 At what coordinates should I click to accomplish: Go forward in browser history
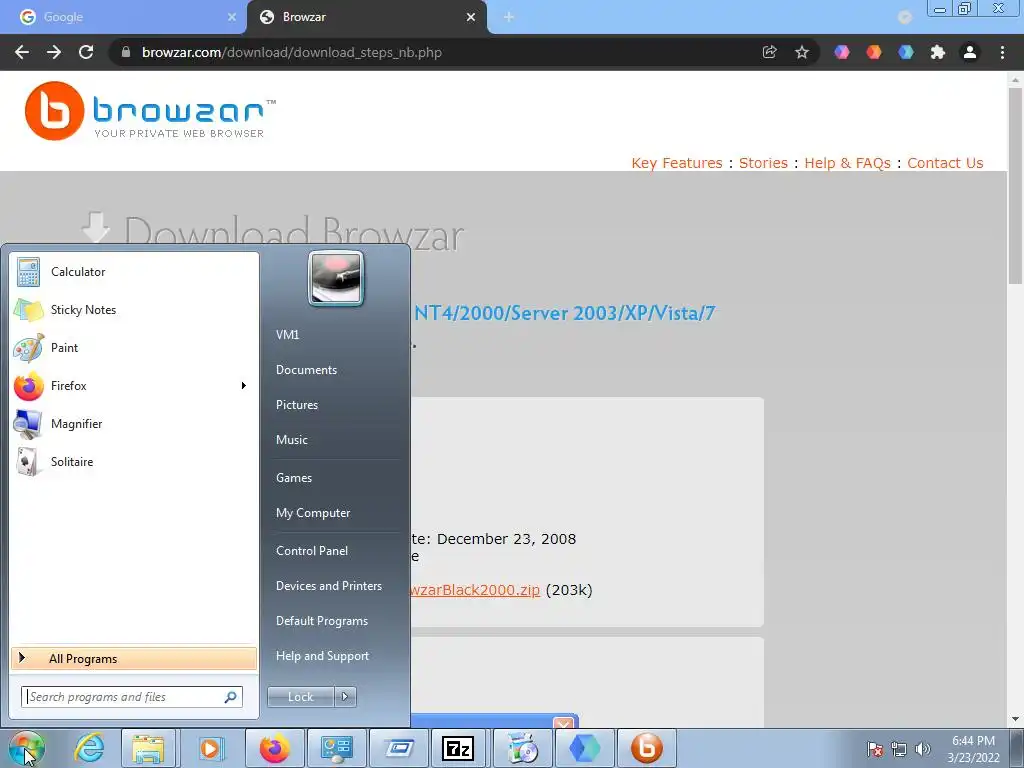(54, 52)
